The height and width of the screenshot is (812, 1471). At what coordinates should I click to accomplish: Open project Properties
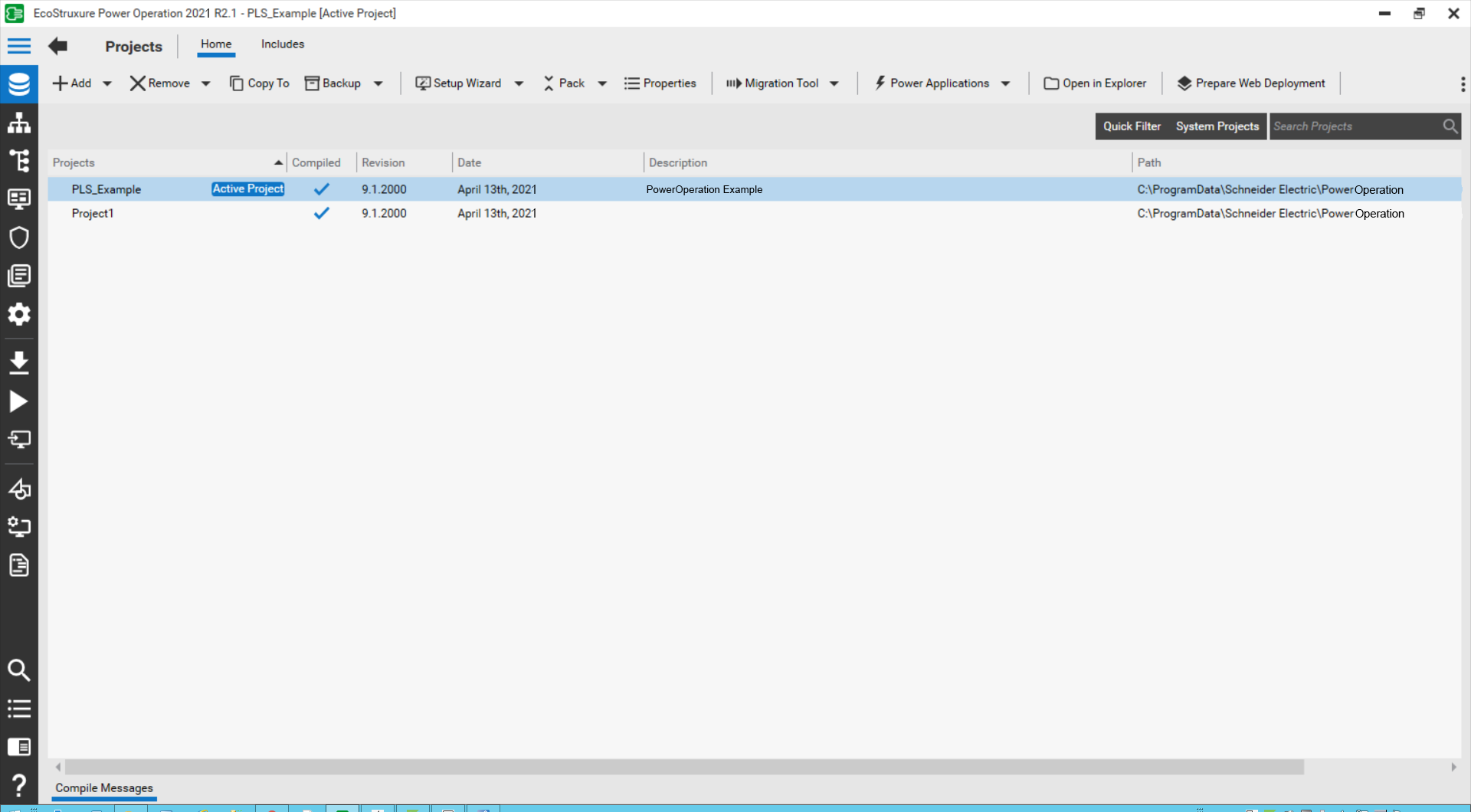point(660,83)
